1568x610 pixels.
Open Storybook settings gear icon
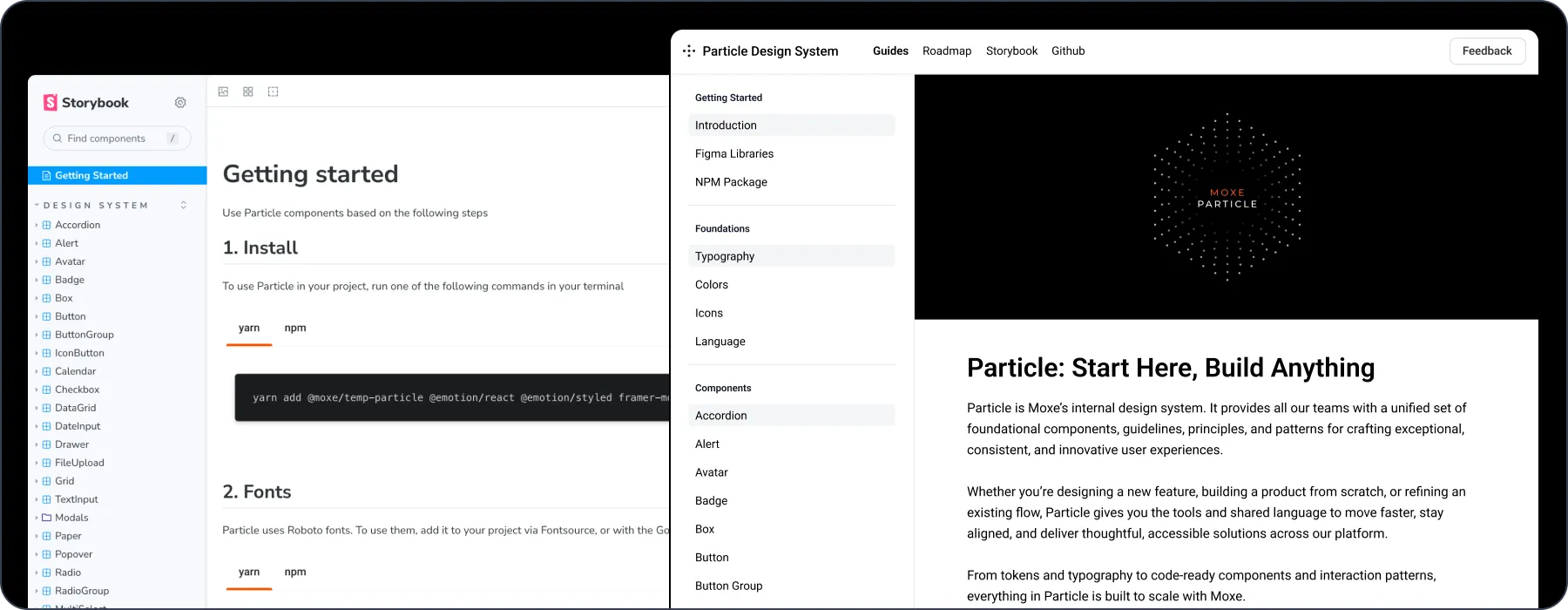coord(180,103)
